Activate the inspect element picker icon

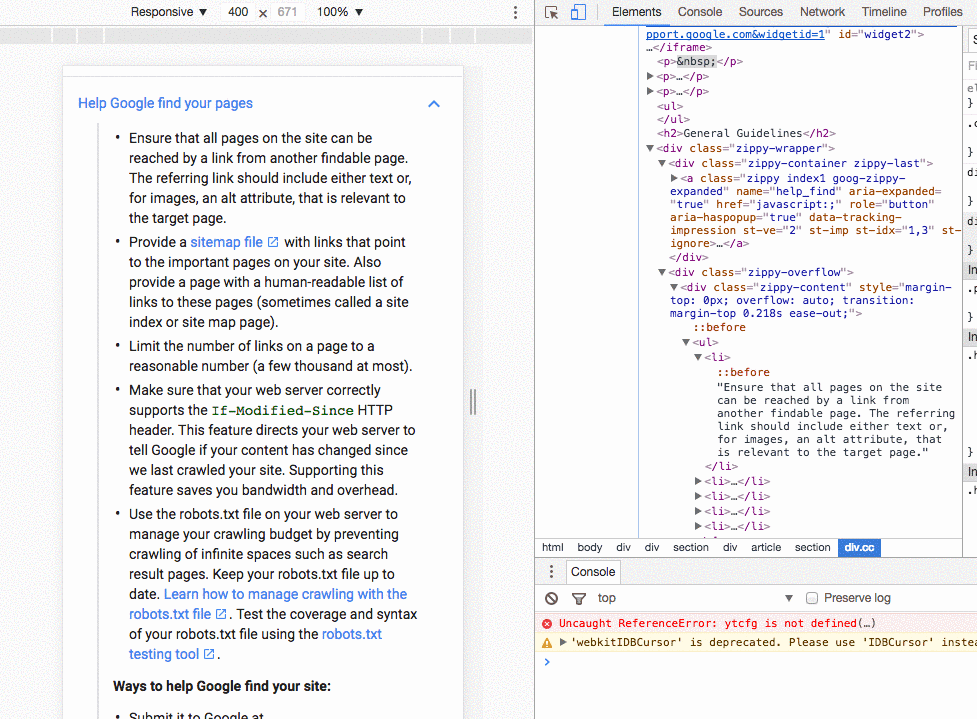(x=551, y=12)
